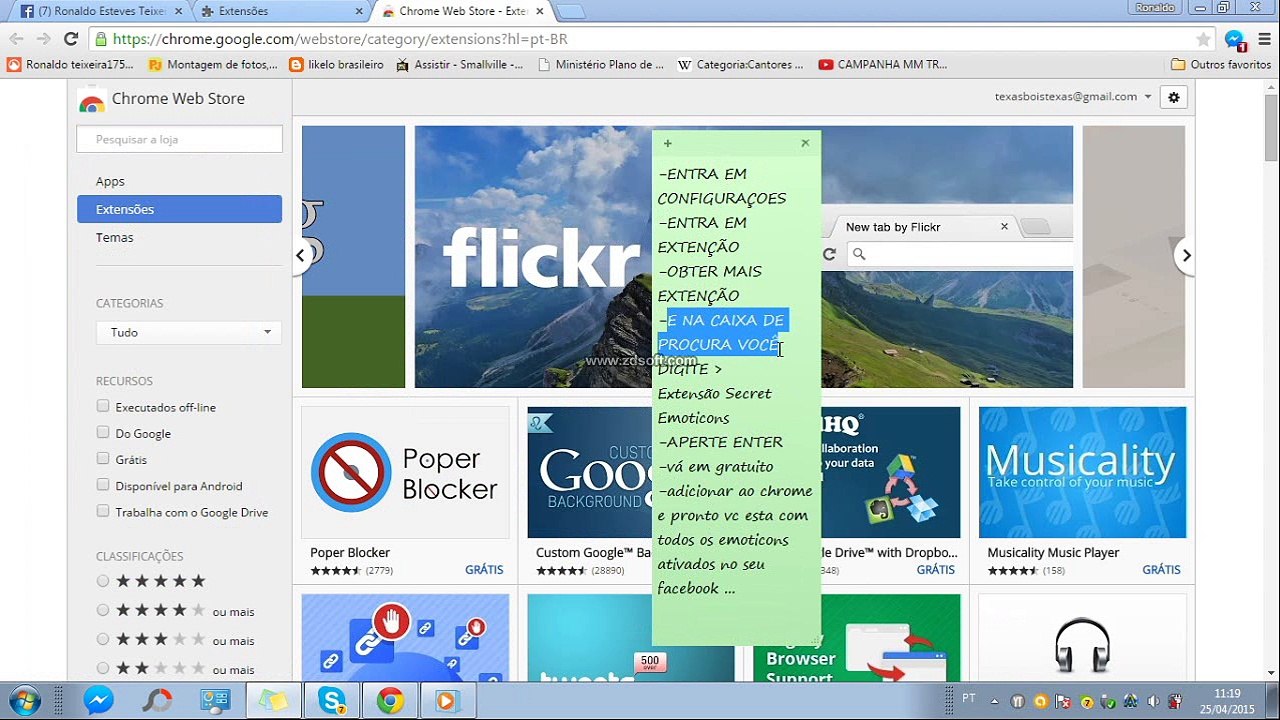Bookmark this page with the star icon
The image size is (1280, 720).
1203,39
